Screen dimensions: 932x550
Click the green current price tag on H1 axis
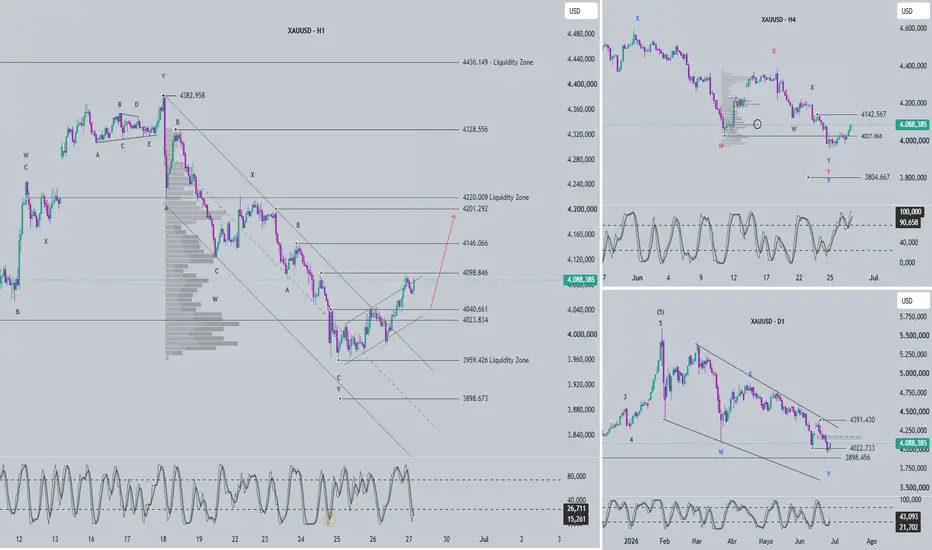[x=580, y=279]
